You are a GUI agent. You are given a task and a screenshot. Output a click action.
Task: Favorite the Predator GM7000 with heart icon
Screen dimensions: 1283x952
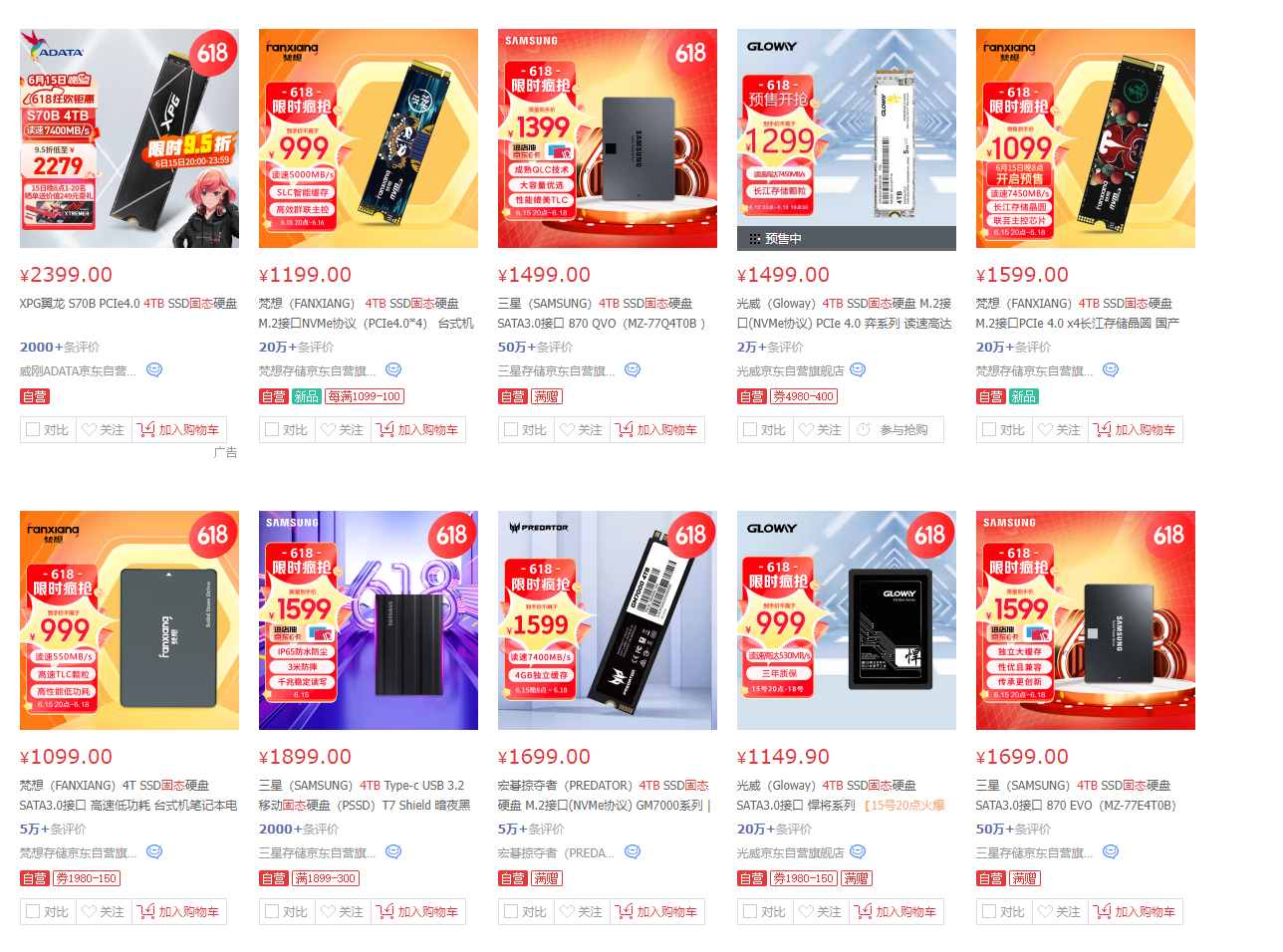click(568, 911)
